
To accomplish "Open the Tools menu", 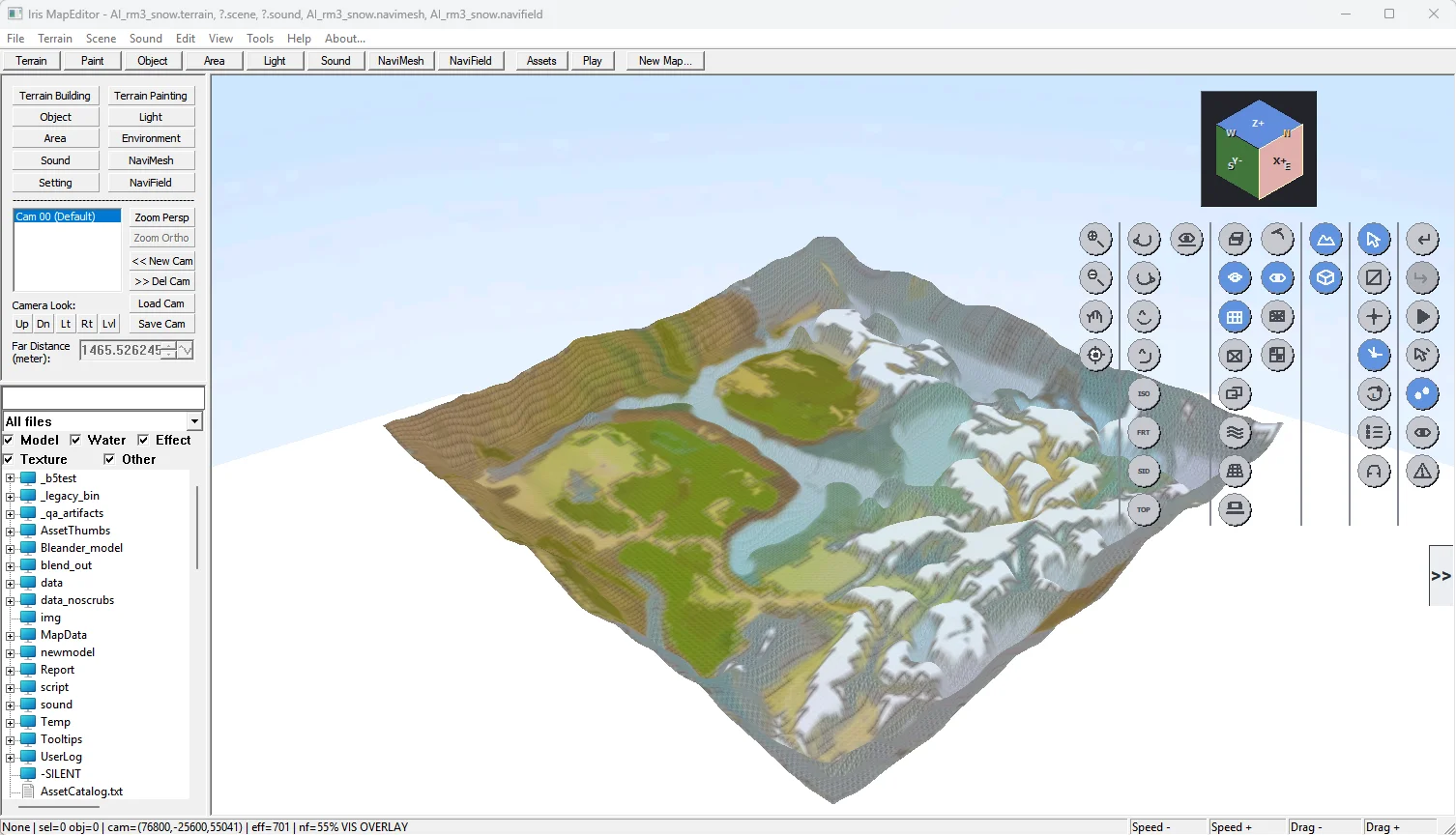I will tap(260, 39).
